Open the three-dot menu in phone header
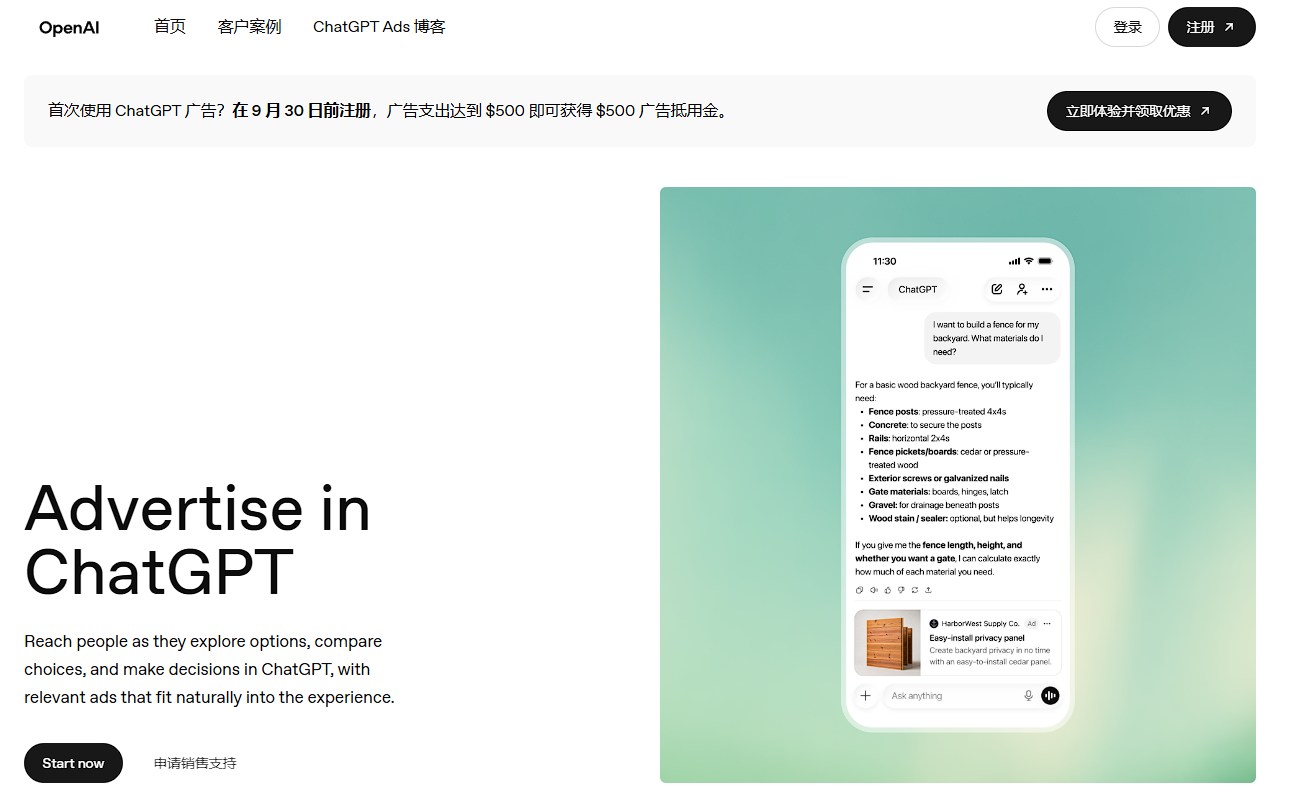This screenshot has height=806, width=1289. [1047, 289]
